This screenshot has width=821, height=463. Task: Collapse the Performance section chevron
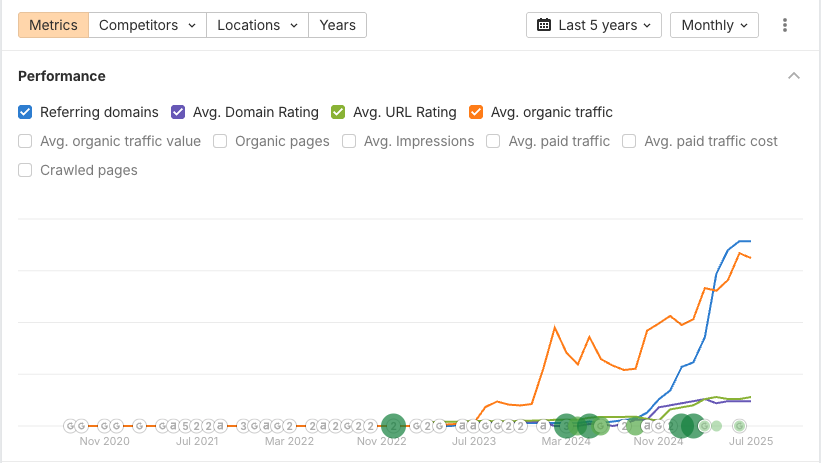click(794, 76)
